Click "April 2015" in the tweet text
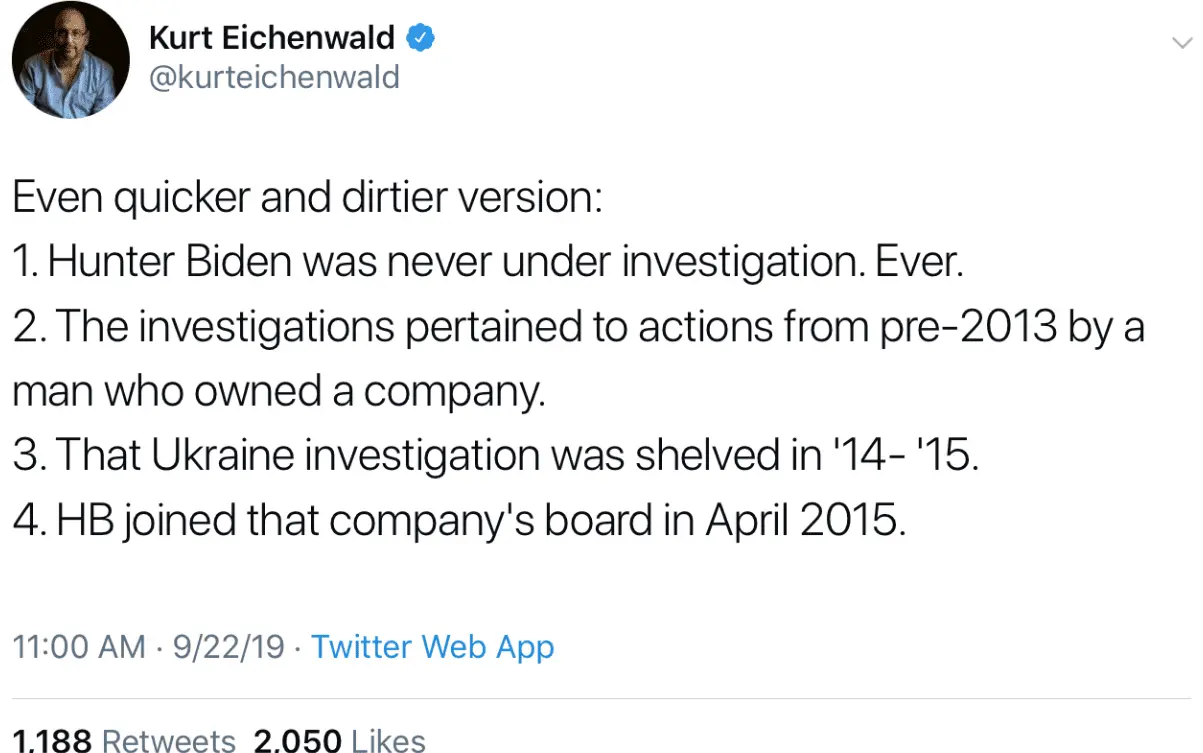Screen dimensions: 1203x753 tap(805, 522)
